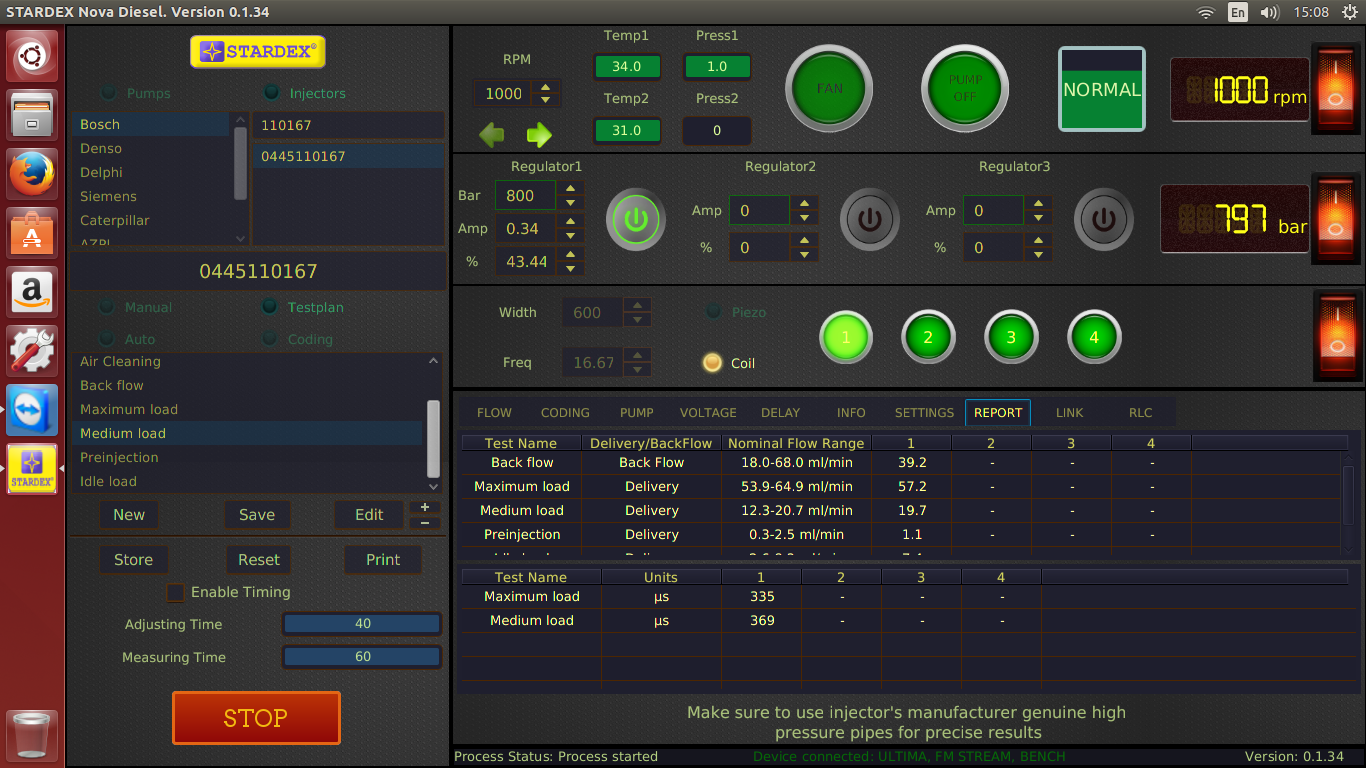Switch to the CODING tab
The width and height of the screenshot is (1366, 768).
point(565,412)
